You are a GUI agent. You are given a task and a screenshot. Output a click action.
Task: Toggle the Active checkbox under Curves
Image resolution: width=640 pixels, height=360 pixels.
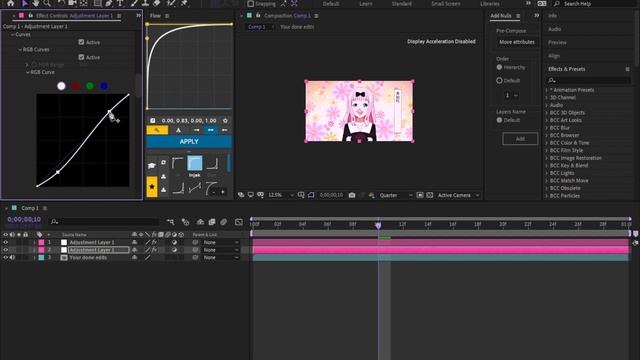(x=81, y=42)
